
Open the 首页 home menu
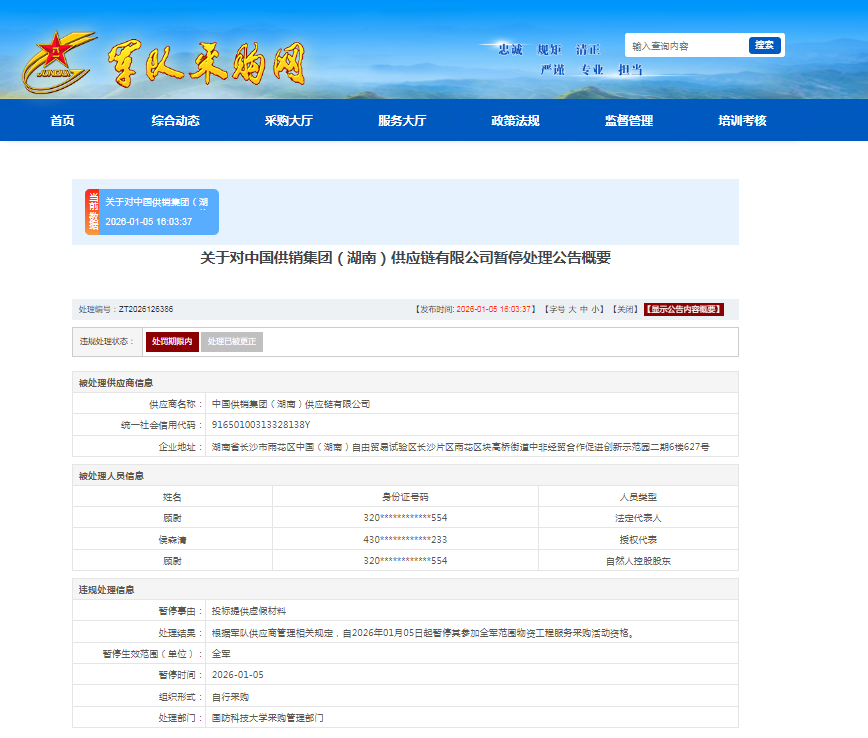[62, 121]
